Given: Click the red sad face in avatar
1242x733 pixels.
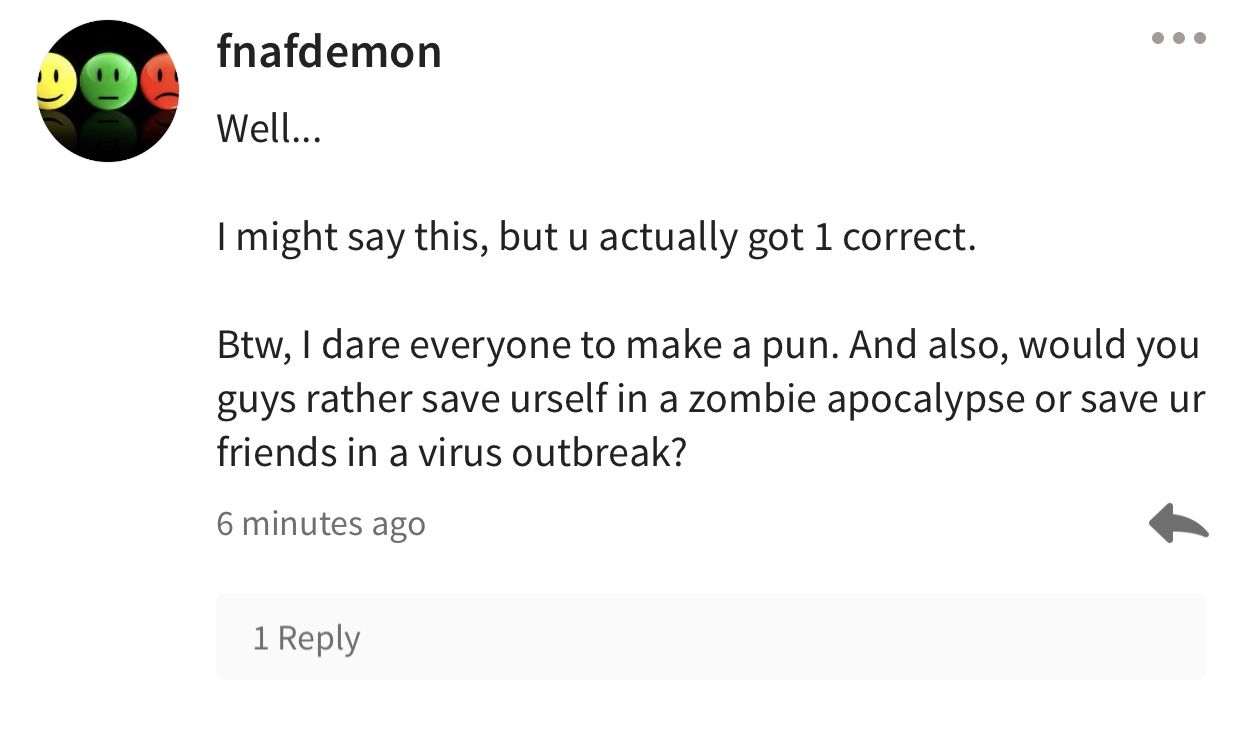Looking at the screenshot, I should [x=160, y=82].
